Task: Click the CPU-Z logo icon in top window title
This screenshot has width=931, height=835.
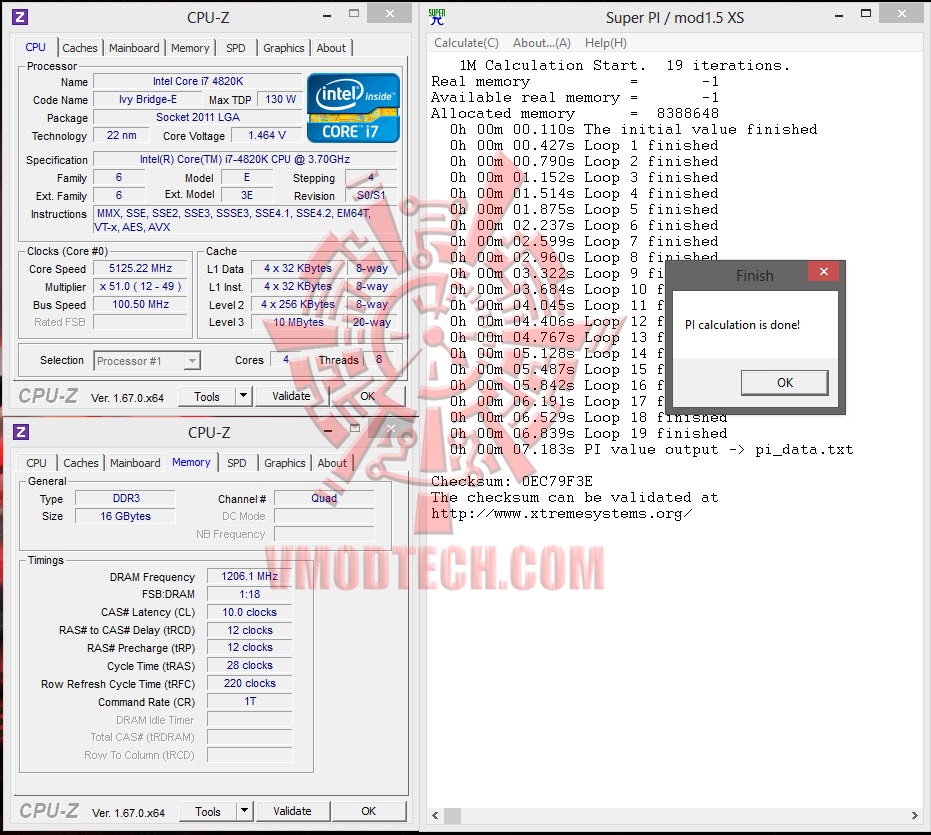Action: [20, 17]
